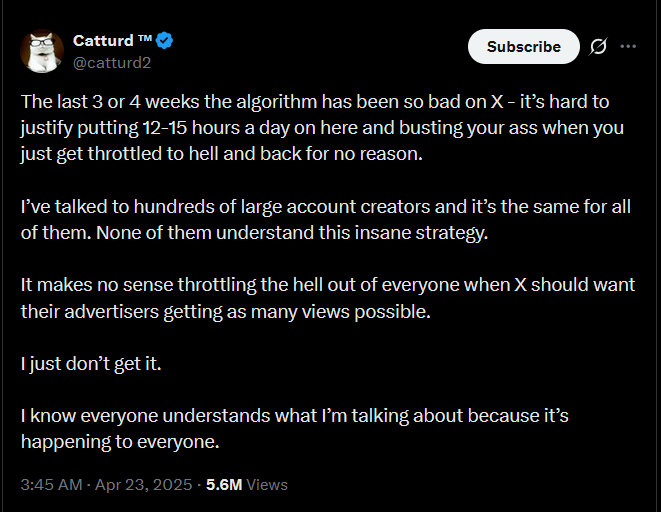Image resolution: width=661 pixels, height=512 pixels.
Task: Open Catturd's cat profile avatar
Action: (x=42, y=51)
